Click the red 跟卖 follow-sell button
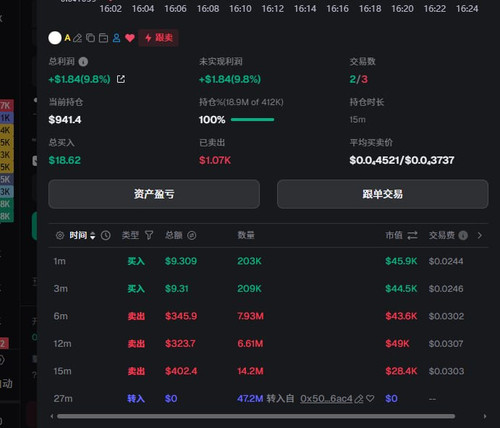 158,38
